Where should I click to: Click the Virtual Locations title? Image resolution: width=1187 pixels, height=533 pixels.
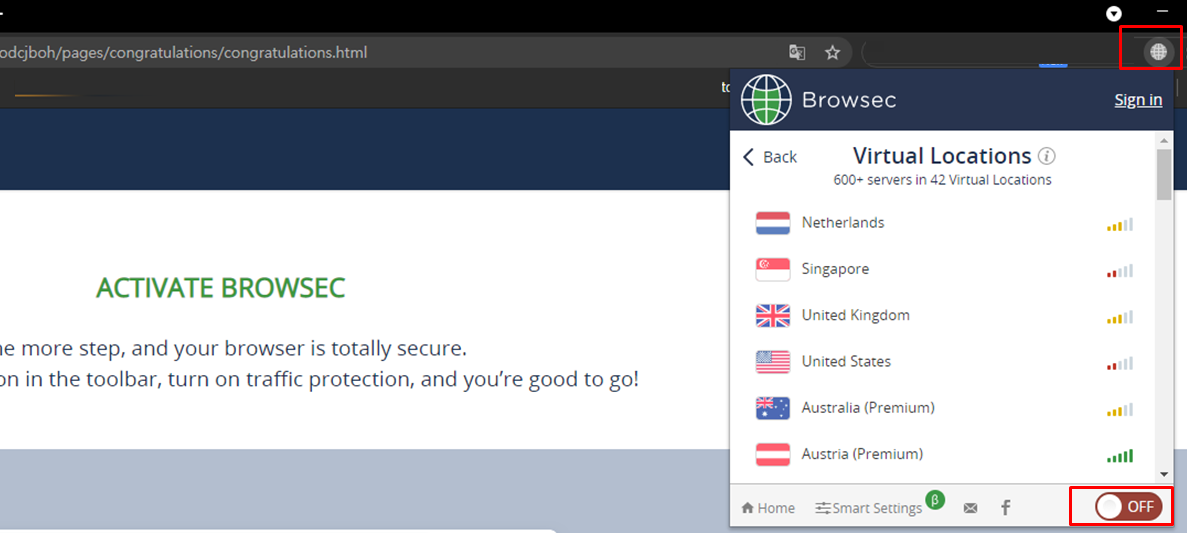tap(942, 156)
